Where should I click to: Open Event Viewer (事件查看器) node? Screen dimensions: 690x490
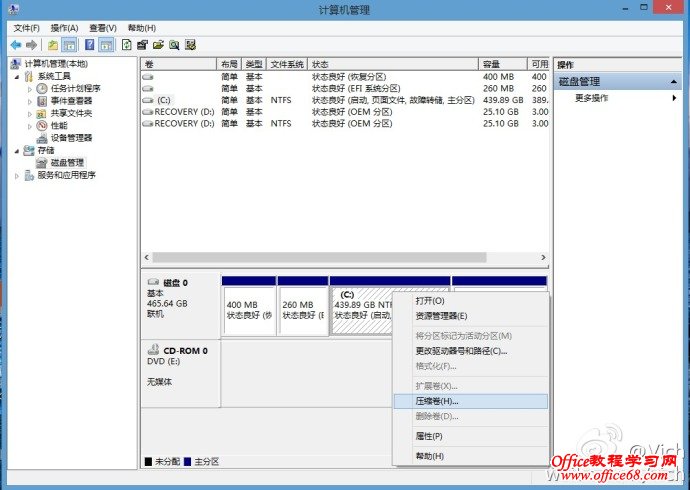point(71,101)
